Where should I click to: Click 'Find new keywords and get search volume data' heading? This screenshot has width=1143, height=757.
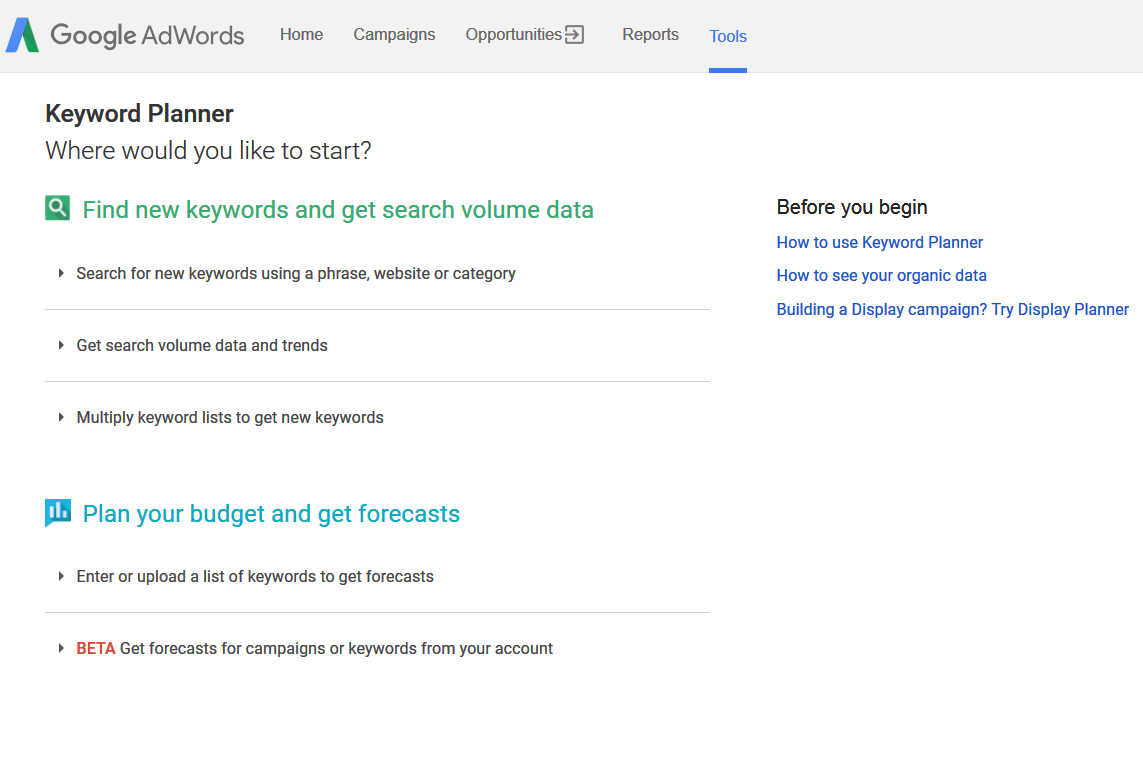338,210
